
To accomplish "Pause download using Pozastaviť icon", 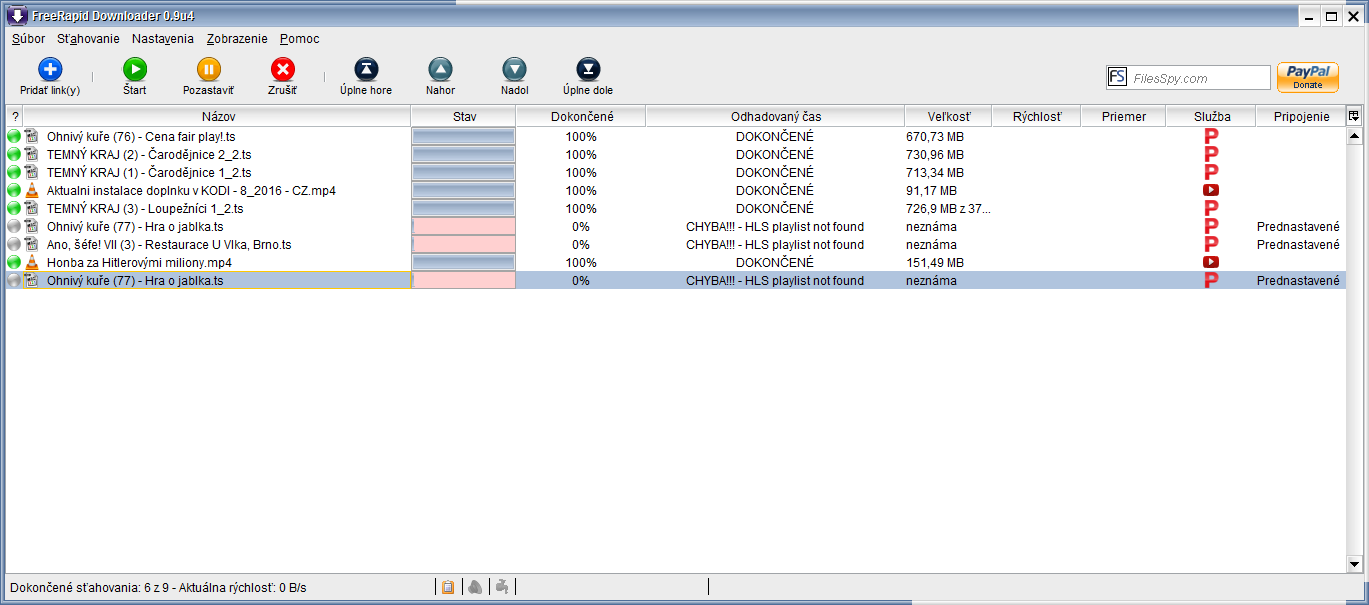I will 208,69.
